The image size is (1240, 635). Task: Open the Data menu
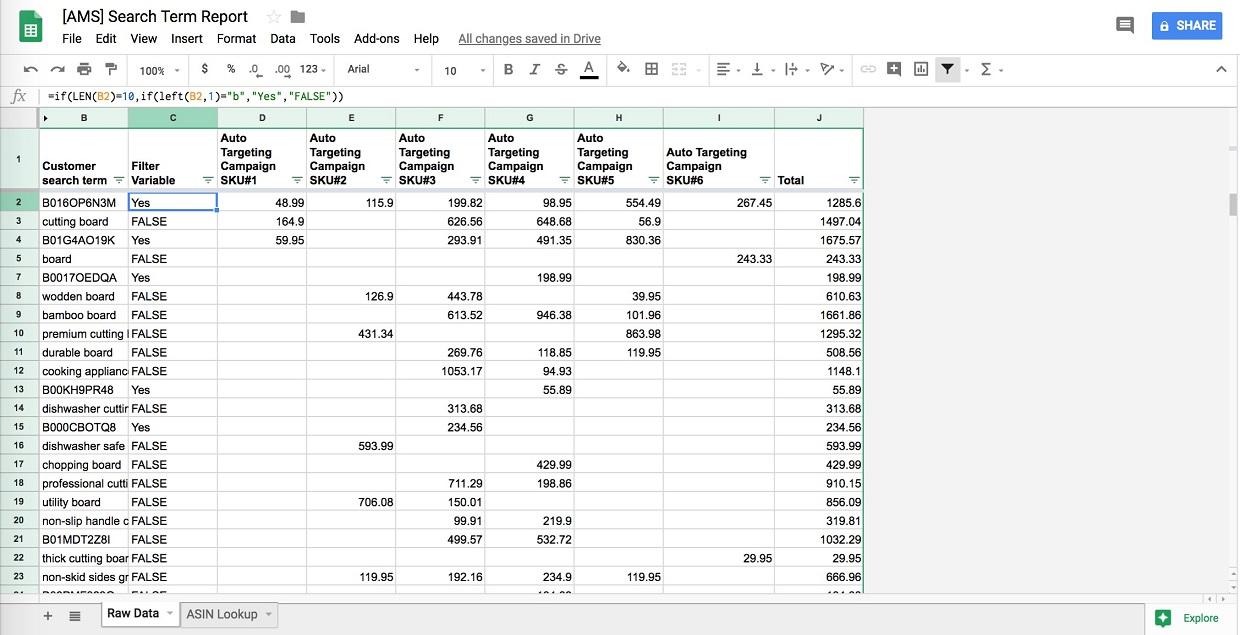click(x=282, y=39)
